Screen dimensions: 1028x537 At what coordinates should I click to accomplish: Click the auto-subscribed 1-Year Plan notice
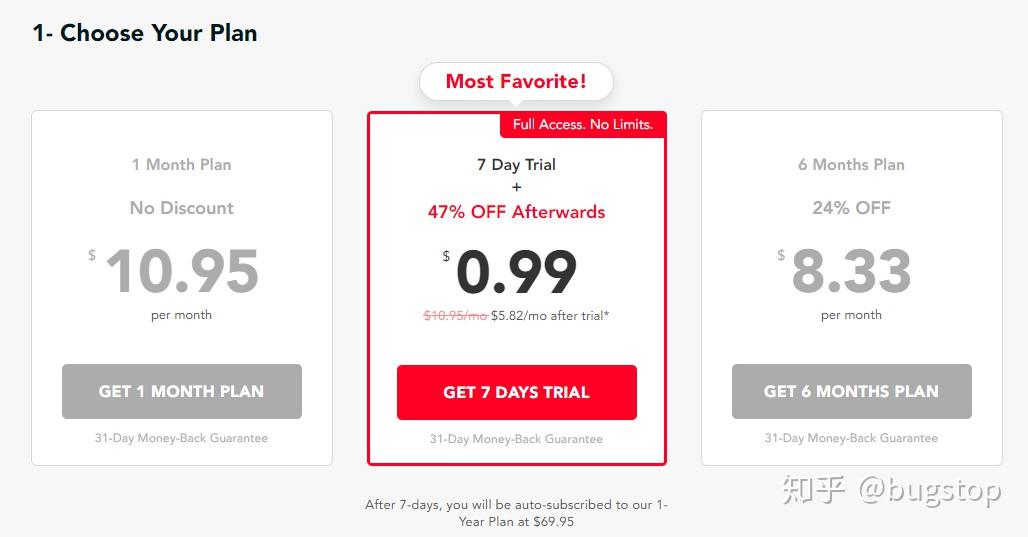pyautogui.click(x=516, y=513)
